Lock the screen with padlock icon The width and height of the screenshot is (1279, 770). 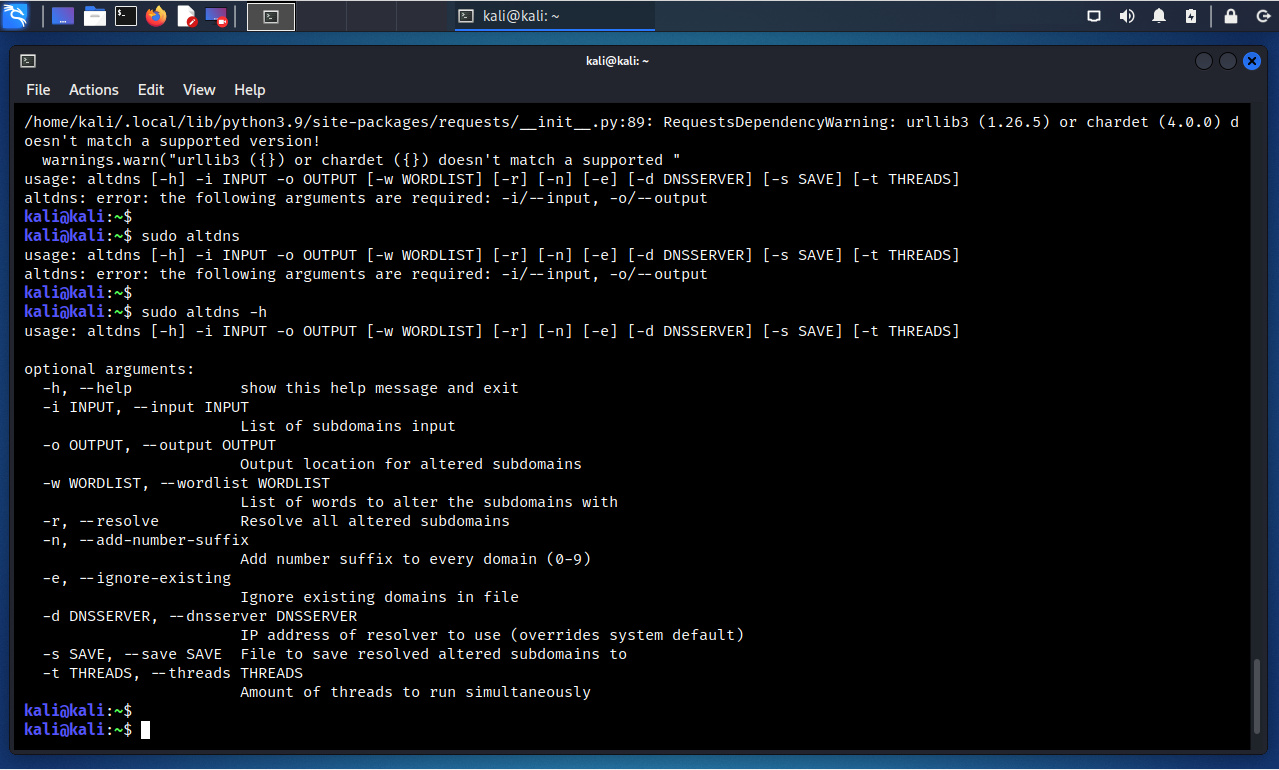pos(1231,16)
